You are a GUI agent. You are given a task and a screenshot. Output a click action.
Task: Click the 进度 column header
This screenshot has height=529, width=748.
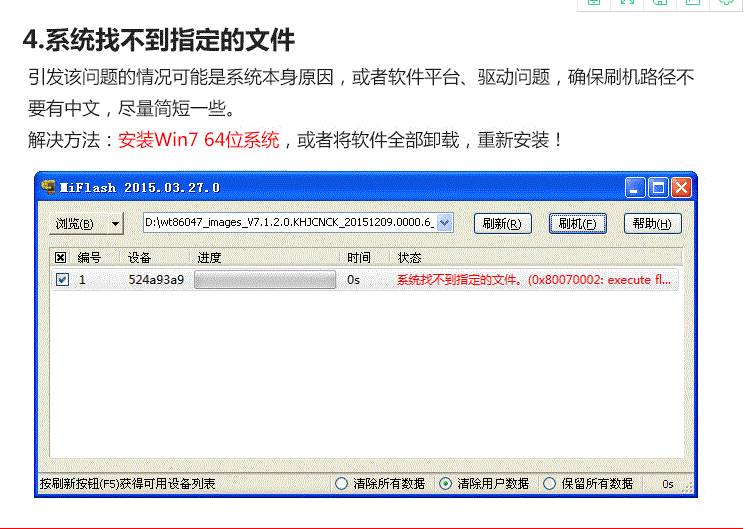[209, 258]
